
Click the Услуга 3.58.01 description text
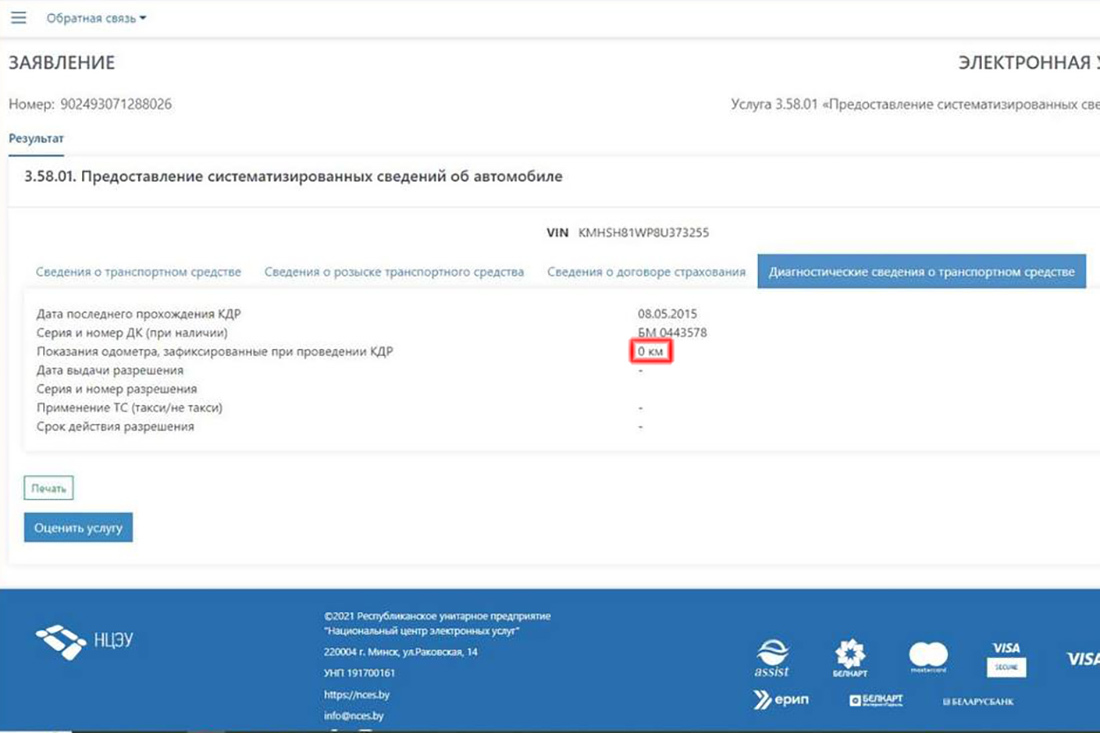click(915, 105)
